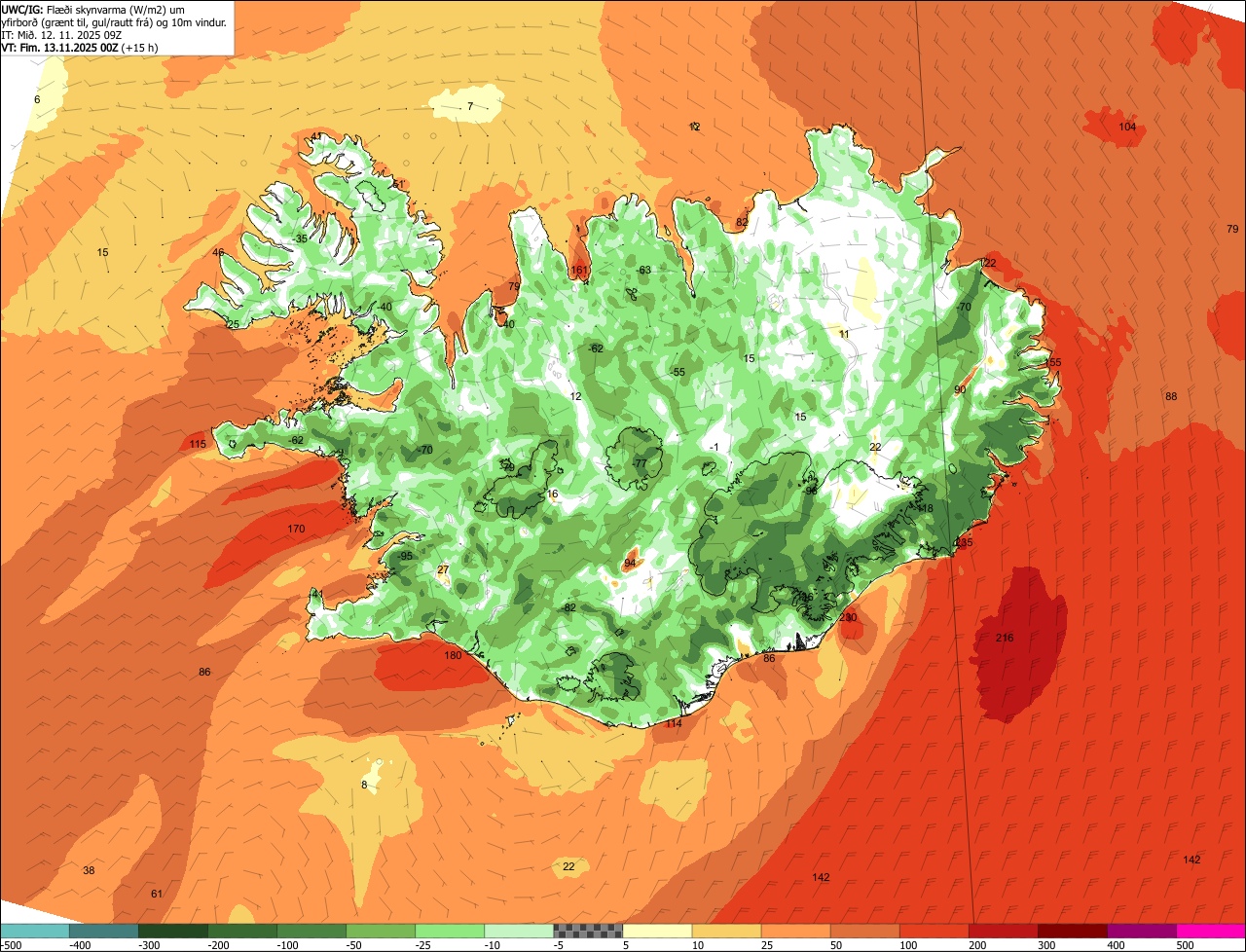This screenshot has height=952, width=1246.
Task: Click the value '94' in central Iceland
Action: point(630,563)
